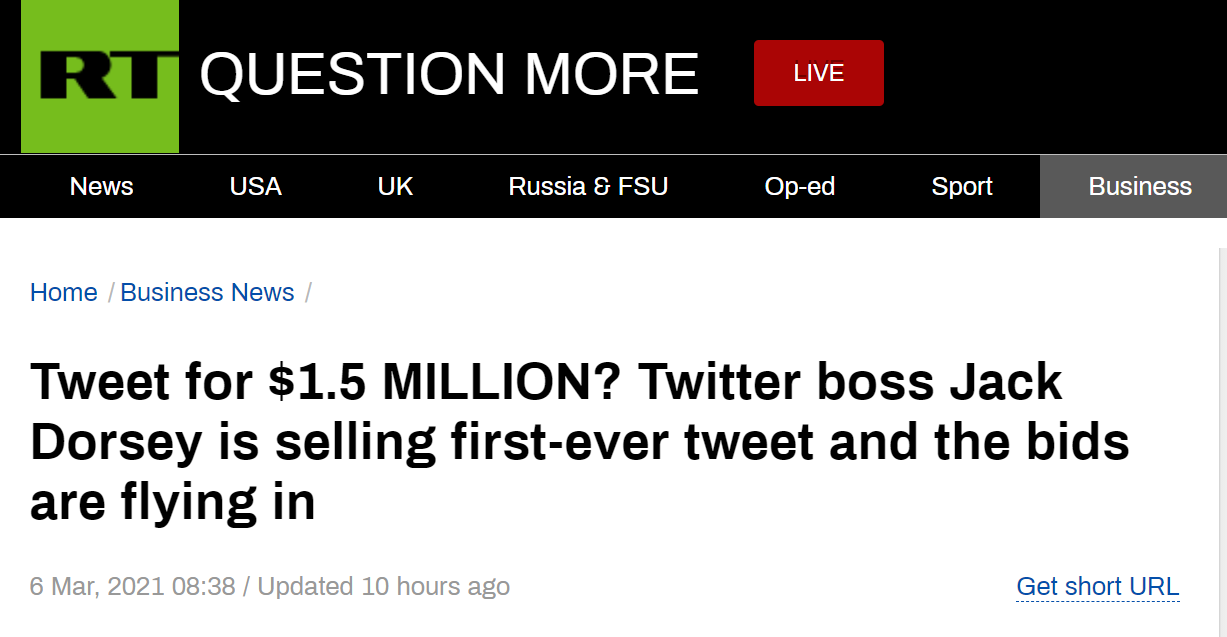1227x637 pixels.
Task: Open Russia & FSU section
Action: (588, 186)
